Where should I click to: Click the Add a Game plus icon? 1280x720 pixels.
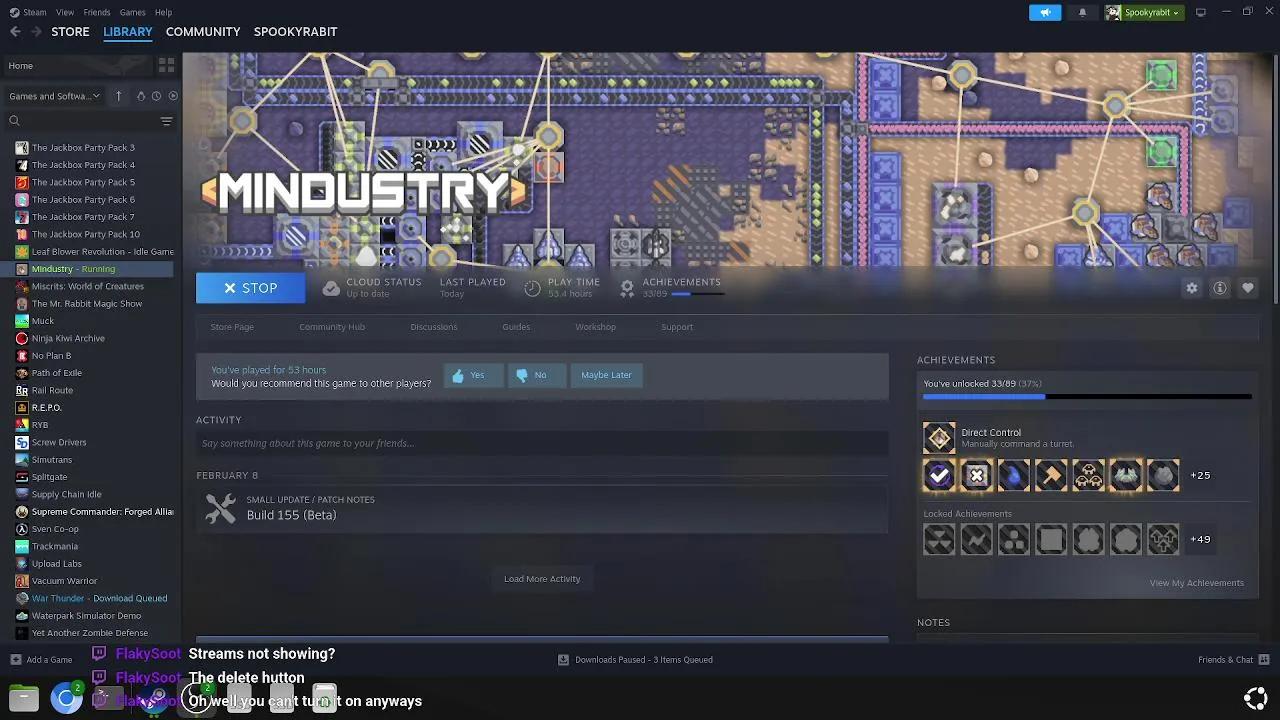pyautogui.click(x=15, y=660)
